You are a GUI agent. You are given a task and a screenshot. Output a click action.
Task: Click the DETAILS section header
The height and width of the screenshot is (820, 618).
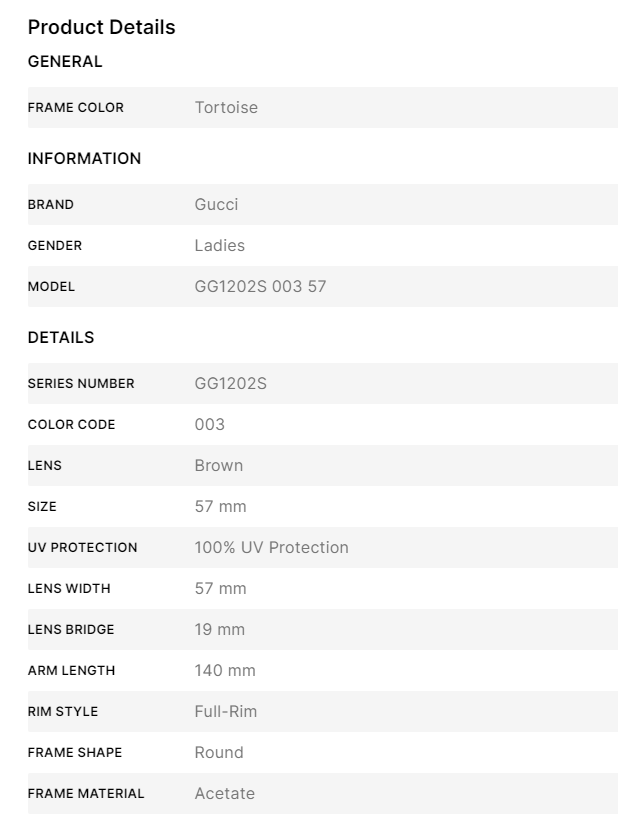tap(61, 337)
